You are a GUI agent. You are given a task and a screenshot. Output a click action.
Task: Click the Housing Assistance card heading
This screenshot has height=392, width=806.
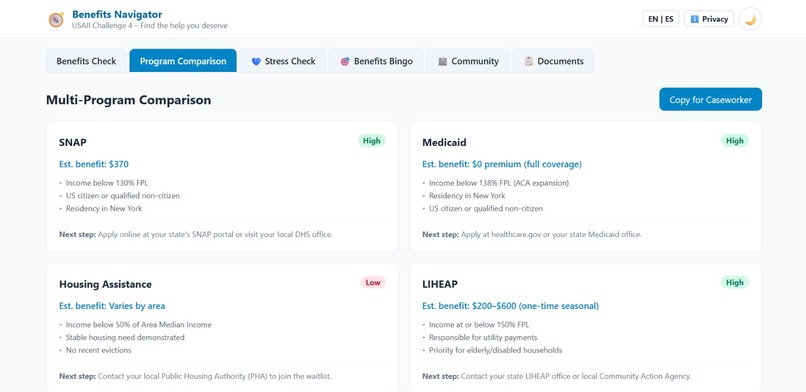pos(105,284)
